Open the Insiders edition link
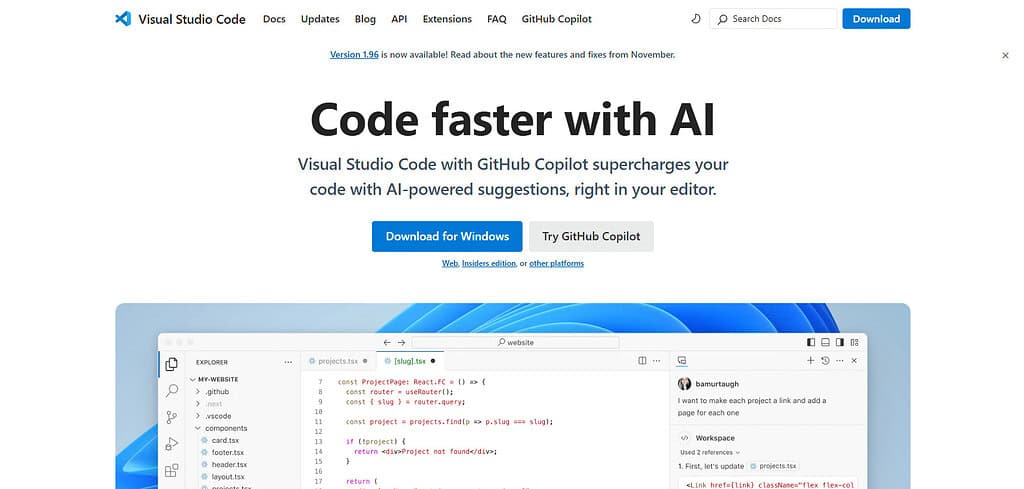 click(x=489, y=264)
